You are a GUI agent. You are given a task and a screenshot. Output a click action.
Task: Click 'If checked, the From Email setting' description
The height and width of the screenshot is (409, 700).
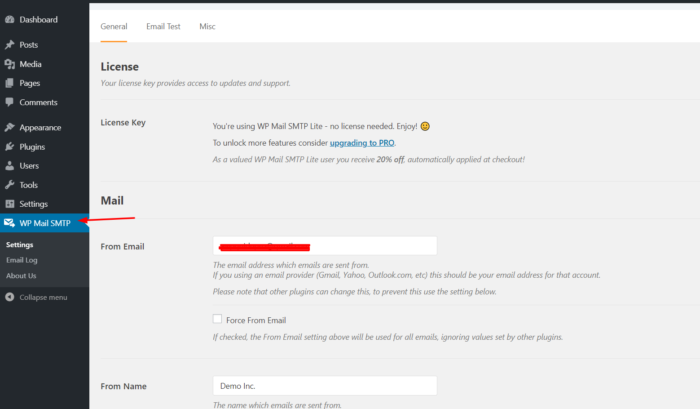(388, 337)
